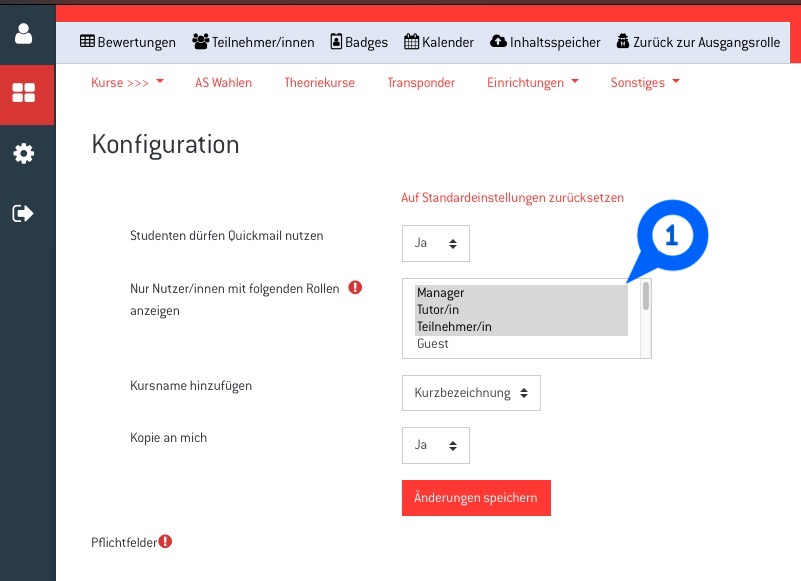Screen dimensions: 801x581
Task: Click Auf Standardeinstellungen zurücksetzen link
Action: tap(512, 198)
